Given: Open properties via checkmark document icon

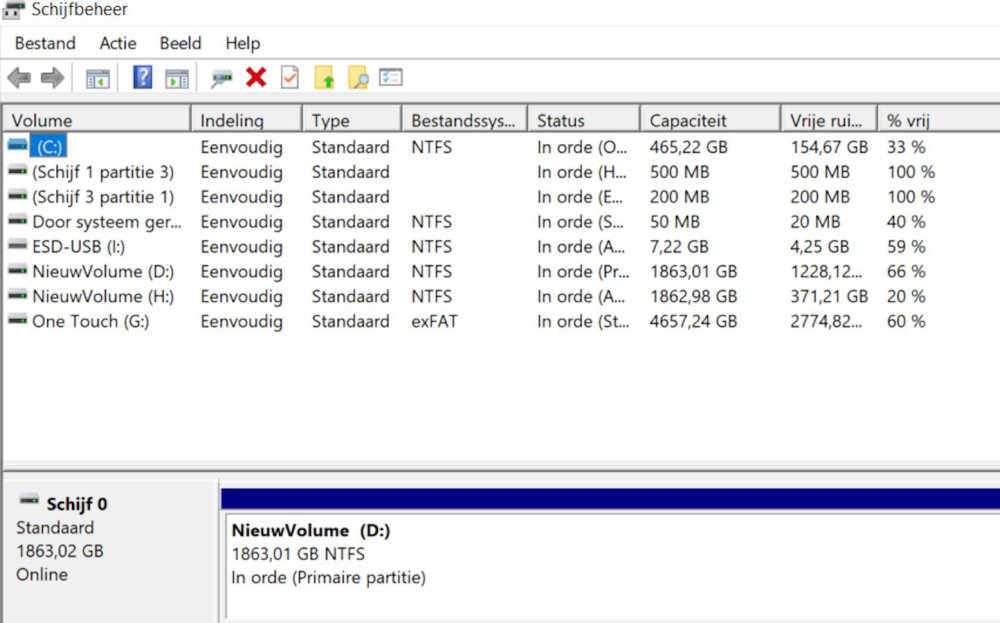Looking at the screenshot, I should [290, 78].
